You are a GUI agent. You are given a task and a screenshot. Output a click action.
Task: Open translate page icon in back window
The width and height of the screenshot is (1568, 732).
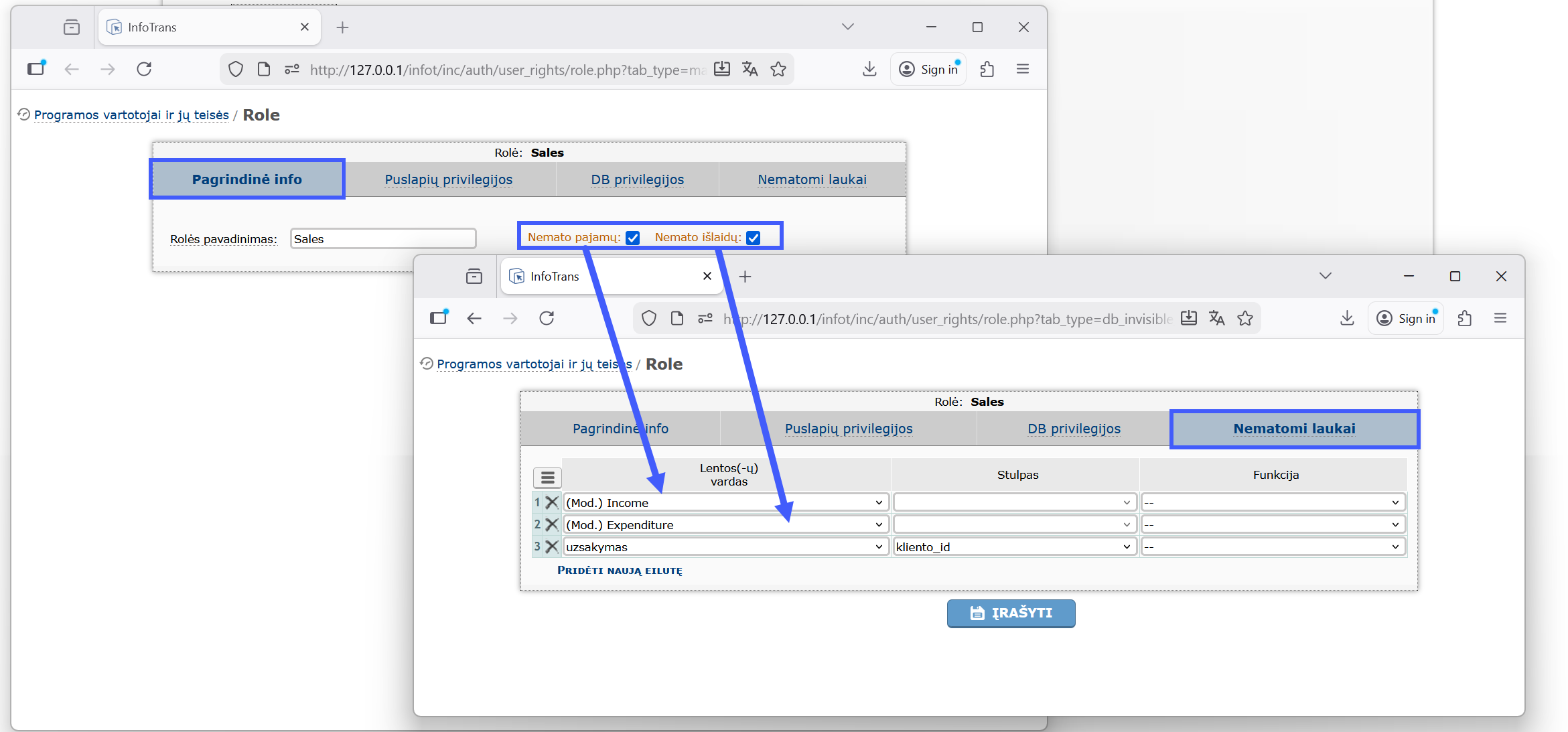pyautogui.click(x=750, y=69)
